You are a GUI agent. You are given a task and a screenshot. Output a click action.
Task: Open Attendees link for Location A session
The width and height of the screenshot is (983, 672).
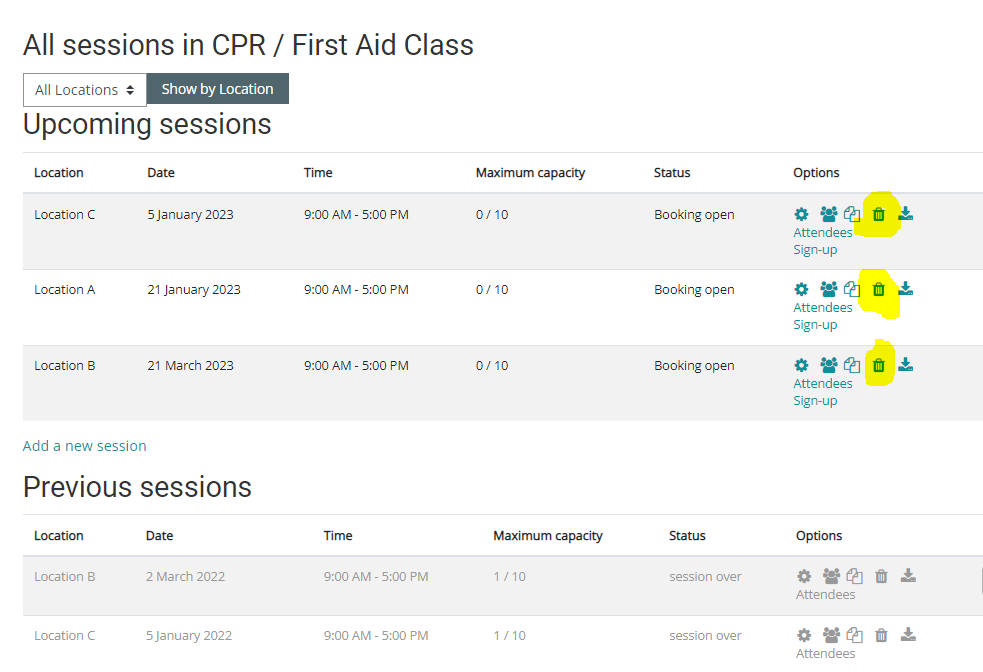[823, 307]
